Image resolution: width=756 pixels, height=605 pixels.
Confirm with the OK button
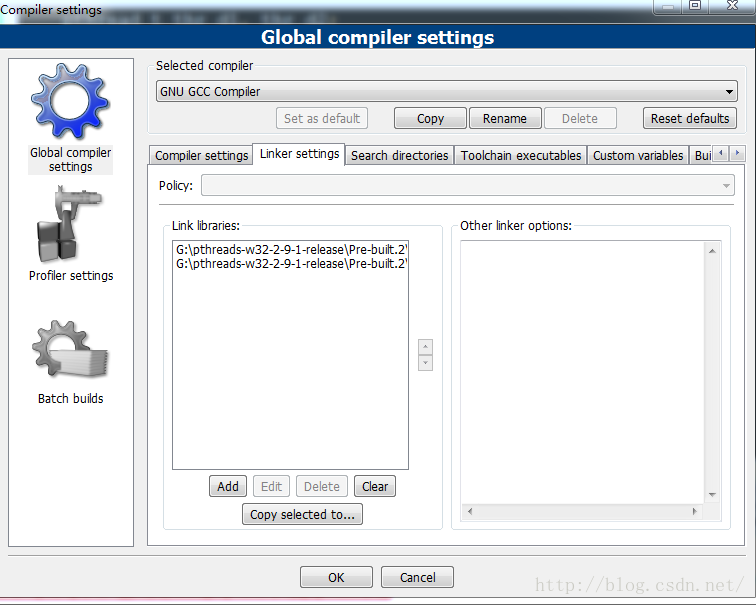click(336, 577)
